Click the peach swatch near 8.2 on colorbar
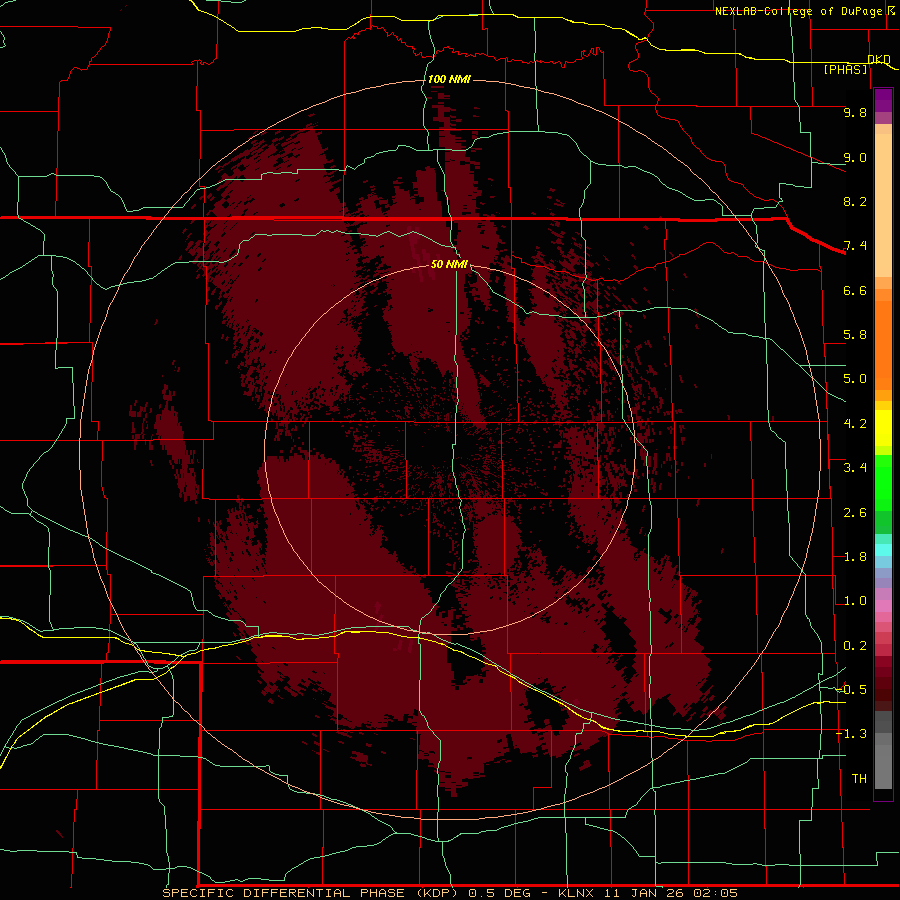Screen dimensions: 900x900 883,204
